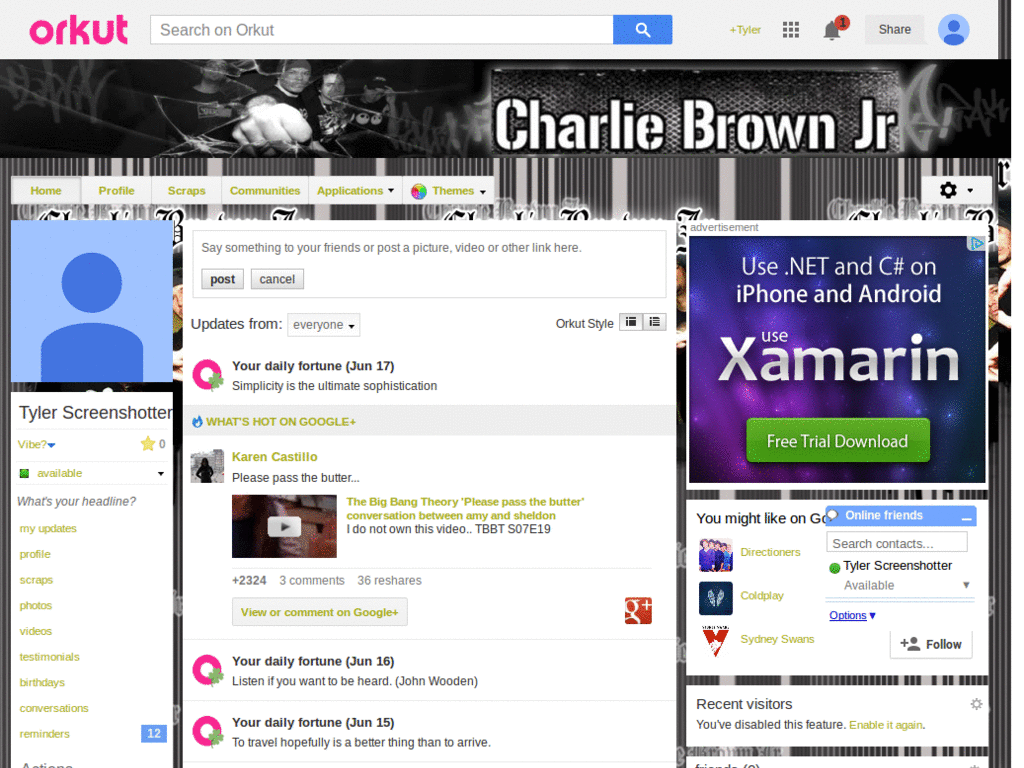Click the +Tyler link
The image size is (1024, 768).
(745, 30)
